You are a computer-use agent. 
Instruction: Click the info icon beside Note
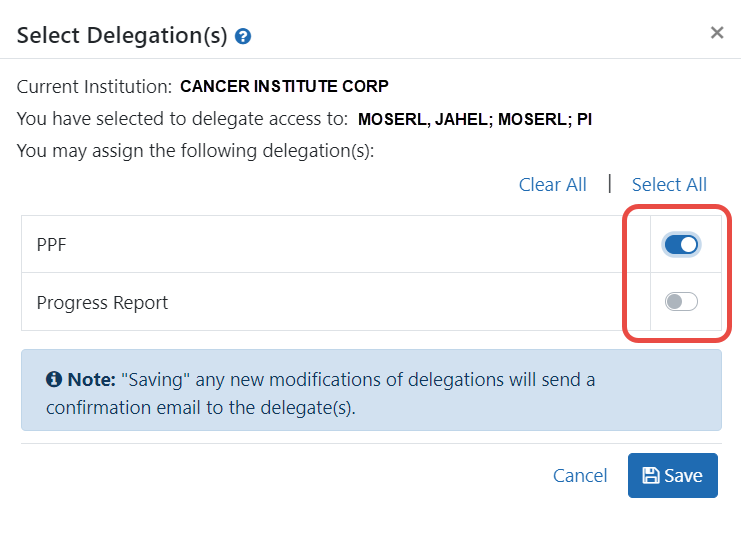pos(54,379)
